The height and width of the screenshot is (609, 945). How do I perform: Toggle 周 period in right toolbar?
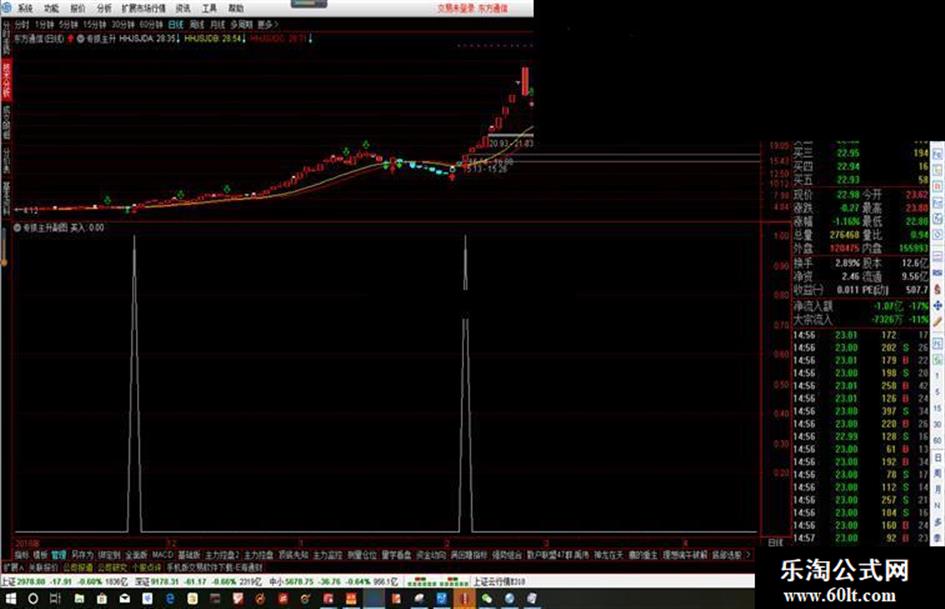(x=938, y=473)
